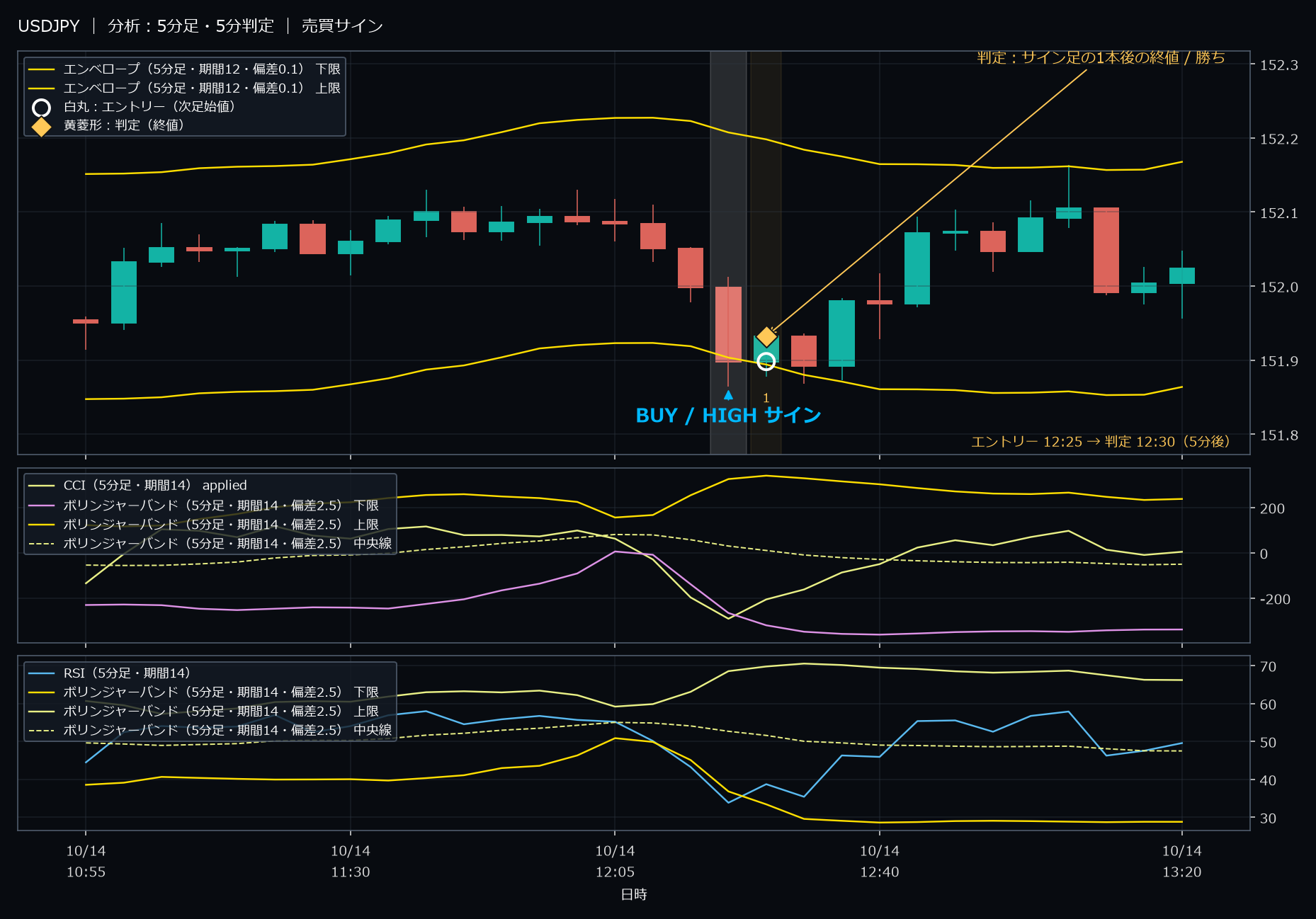Click the small number 1 under judgment candle
Image resolution: width=1316 pixels, height=919 pixels.
point(766,398)
